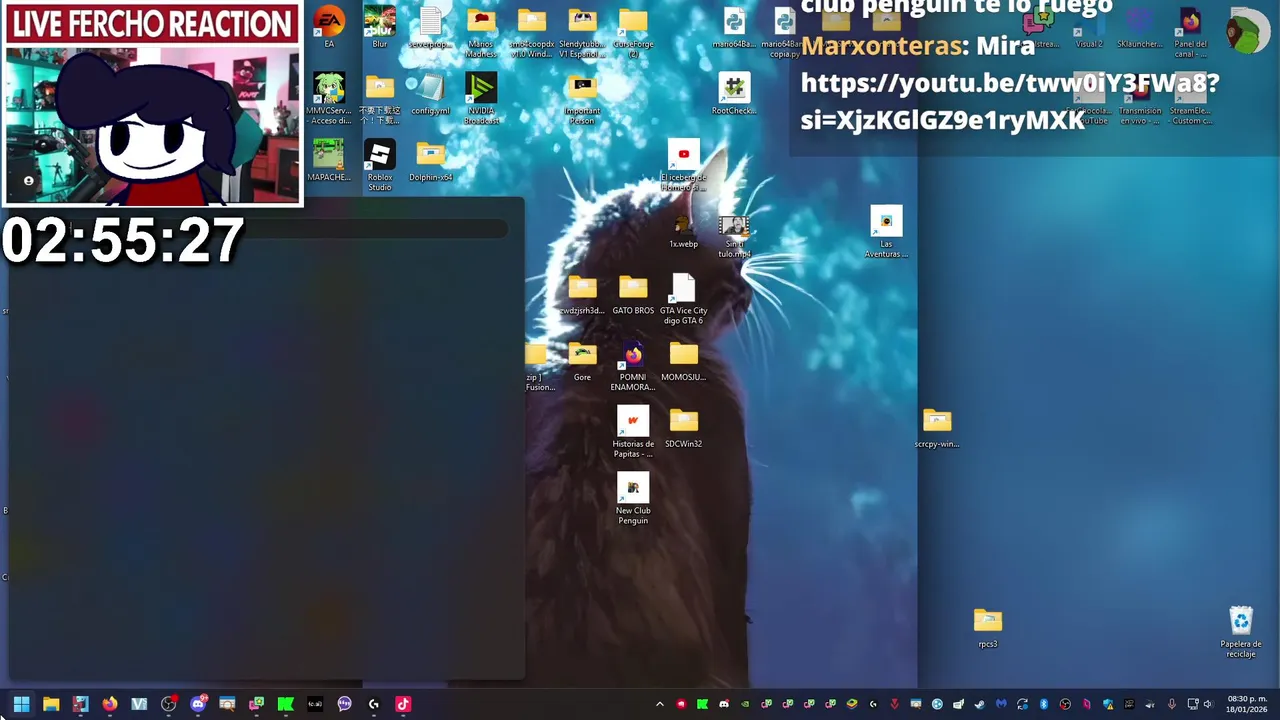
Task: Open the purple chat app in taskbar
Action: click(x=345, y=704)
